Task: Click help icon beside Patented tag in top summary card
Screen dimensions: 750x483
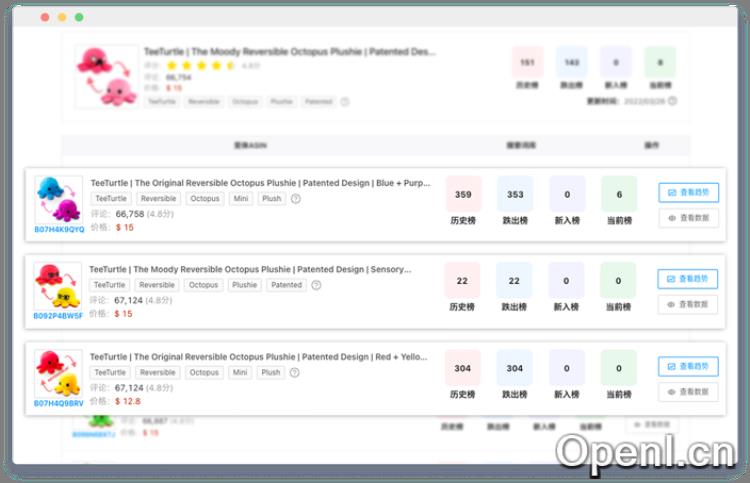Action: tap(345, 102)
